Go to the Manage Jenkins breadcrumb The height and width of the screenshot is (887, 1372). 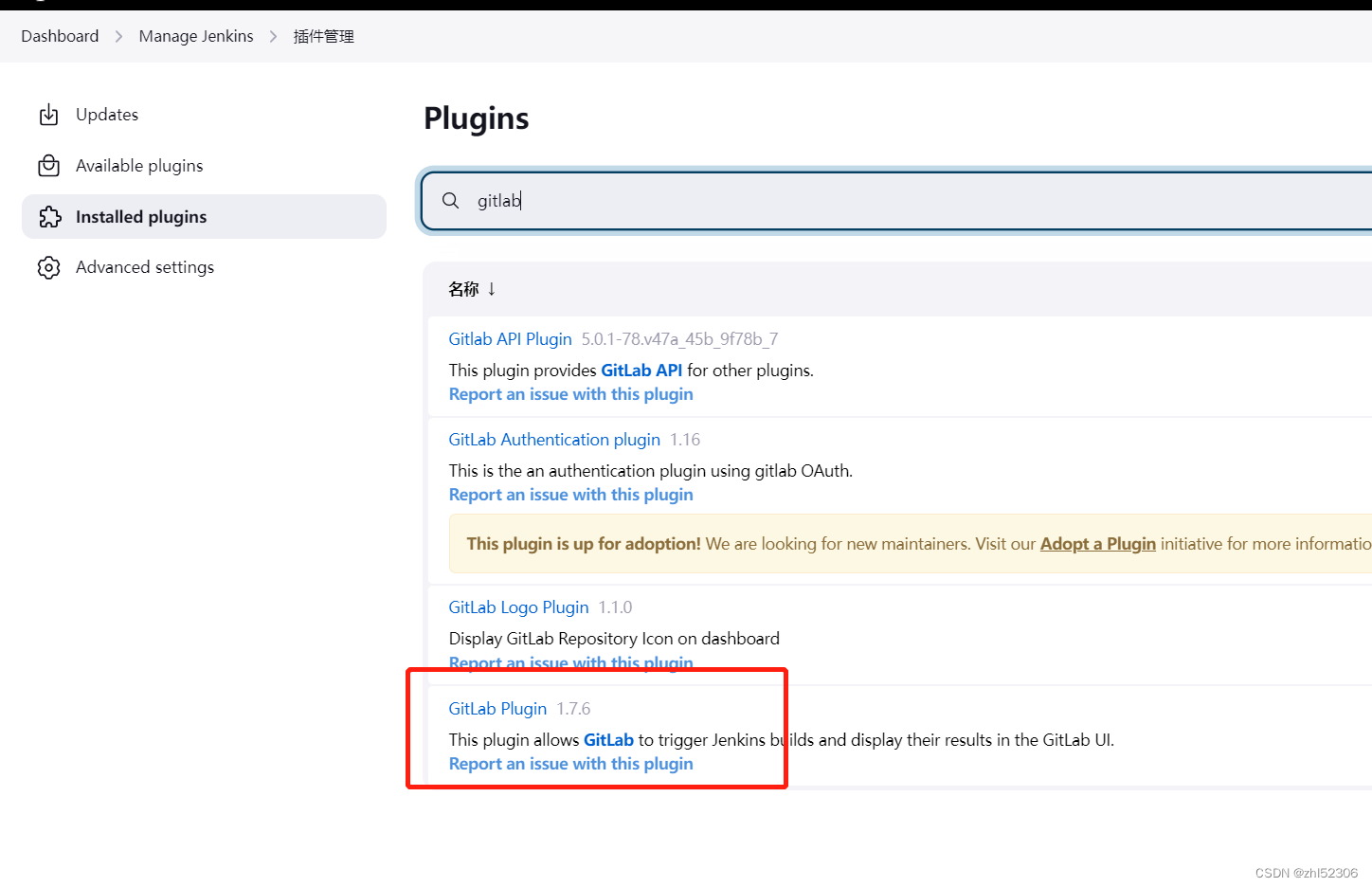point(196,36)
